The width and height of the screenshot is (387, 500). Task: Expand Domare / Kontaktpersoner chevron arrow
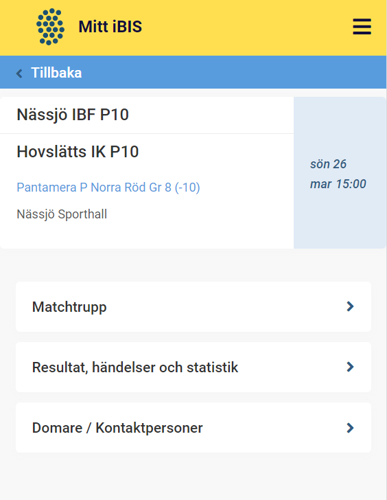(x=350, y=428)
